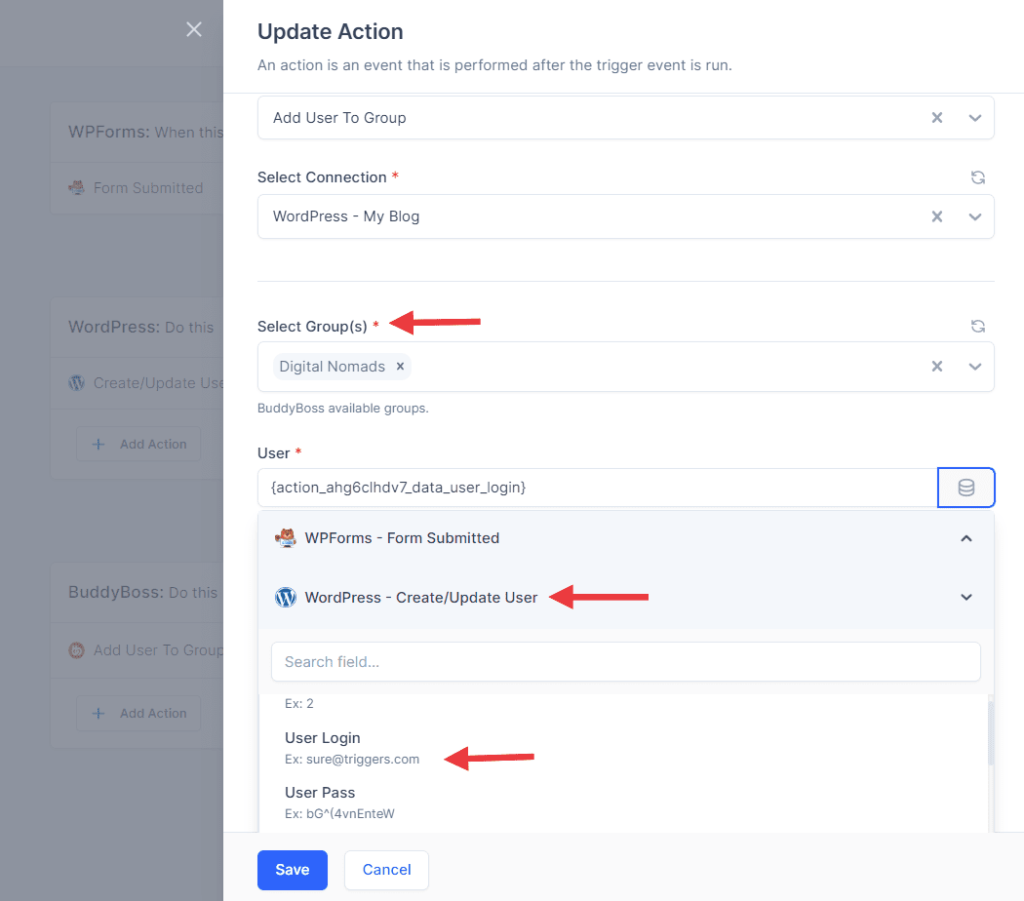Image resolution: width=1024 pixels, height=901 pixels.
Task: Click the database icon beside User field
Action: coord(965,488)
